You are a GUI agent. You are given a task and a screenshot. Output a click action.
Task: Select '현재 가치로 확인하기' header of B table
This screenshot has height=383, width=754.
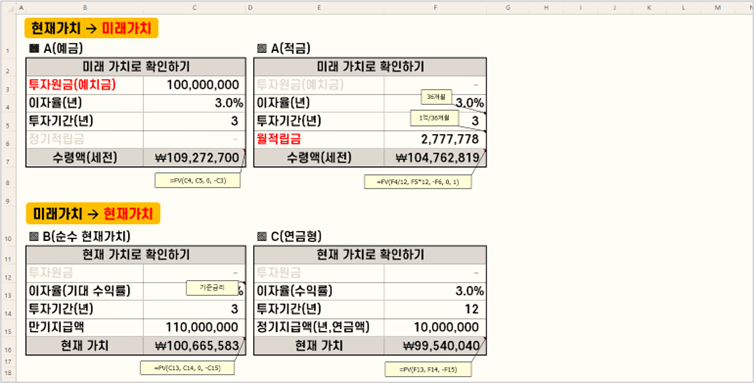click(136, 255)
